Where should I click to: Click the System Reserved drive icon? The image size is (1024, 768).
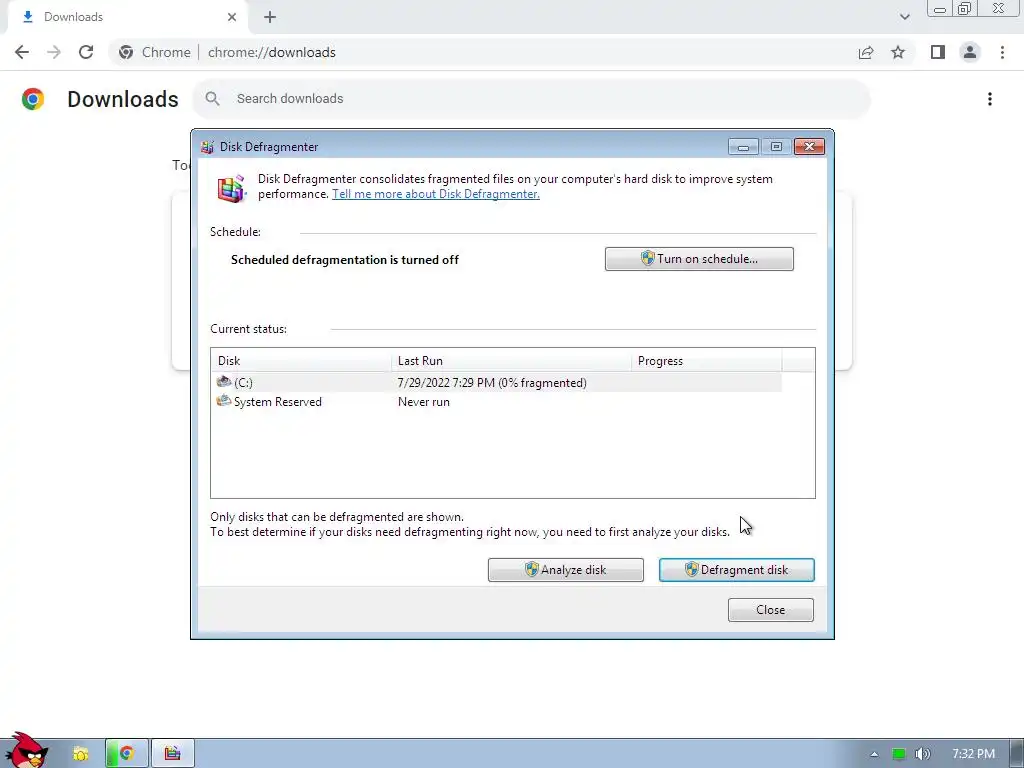click(x=224, y=400)
